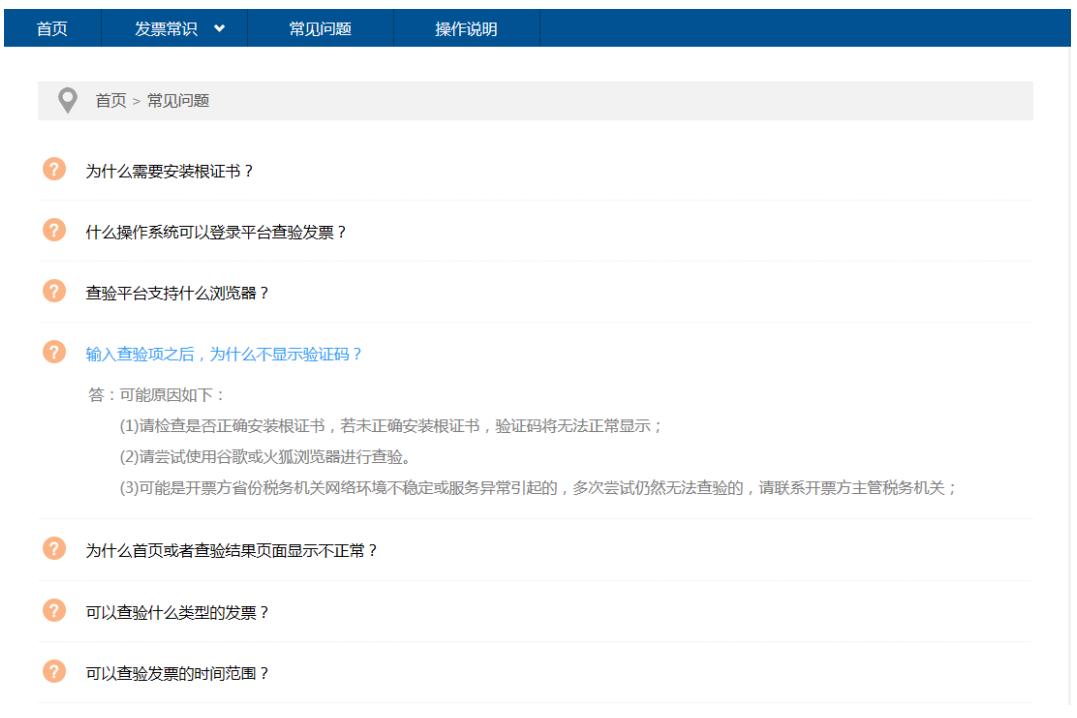
Task: Open 常见问题 in navigation bar
Action: 320,29
